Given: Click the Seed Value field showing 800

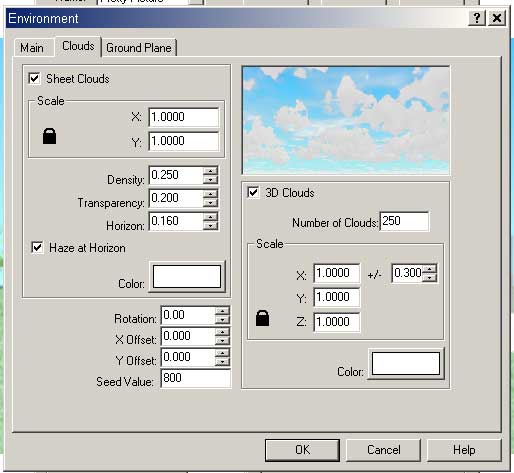Looking at the screenshot, I should pos(195,378).
